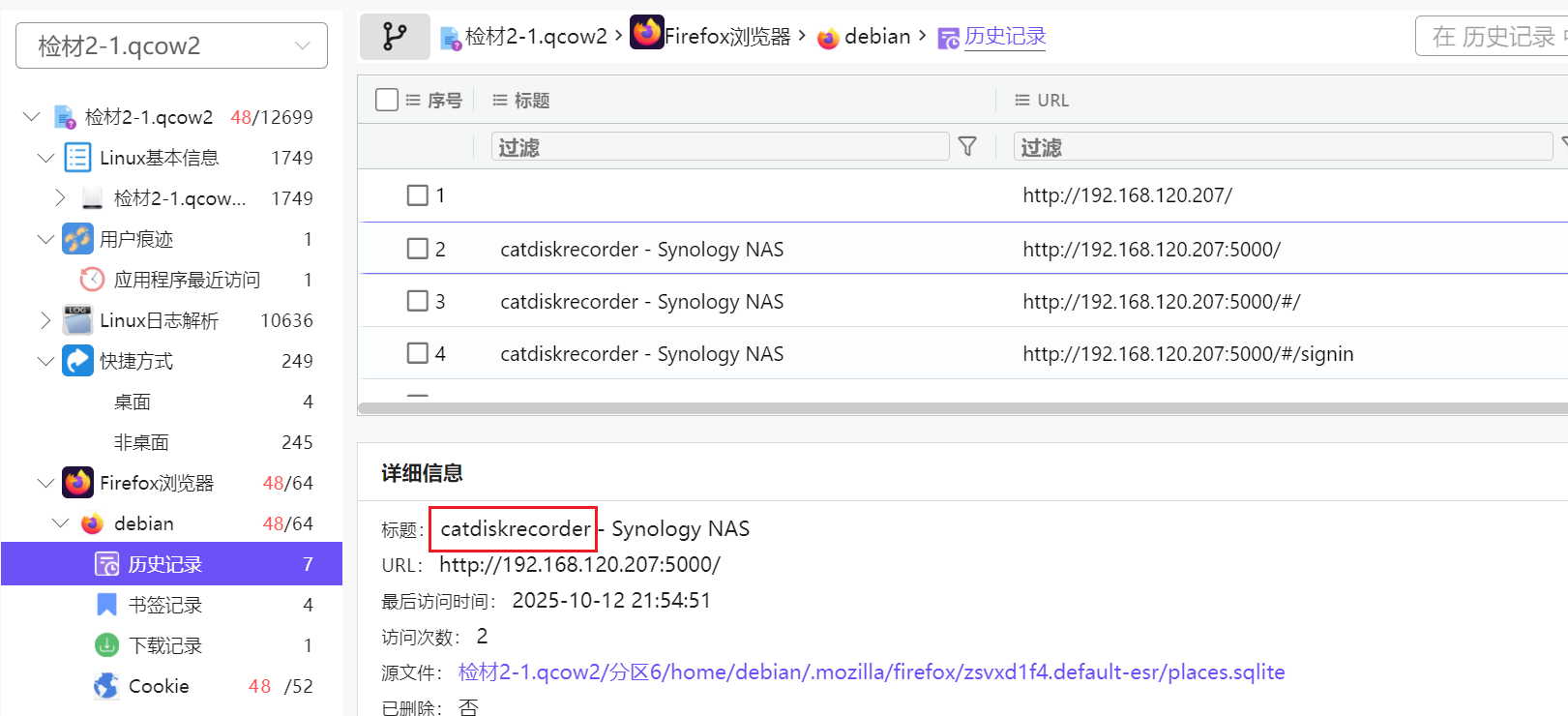The image size is (1568, 716).
Task: Click the debian breadcrumb link
Action: (x=876, y=37)
